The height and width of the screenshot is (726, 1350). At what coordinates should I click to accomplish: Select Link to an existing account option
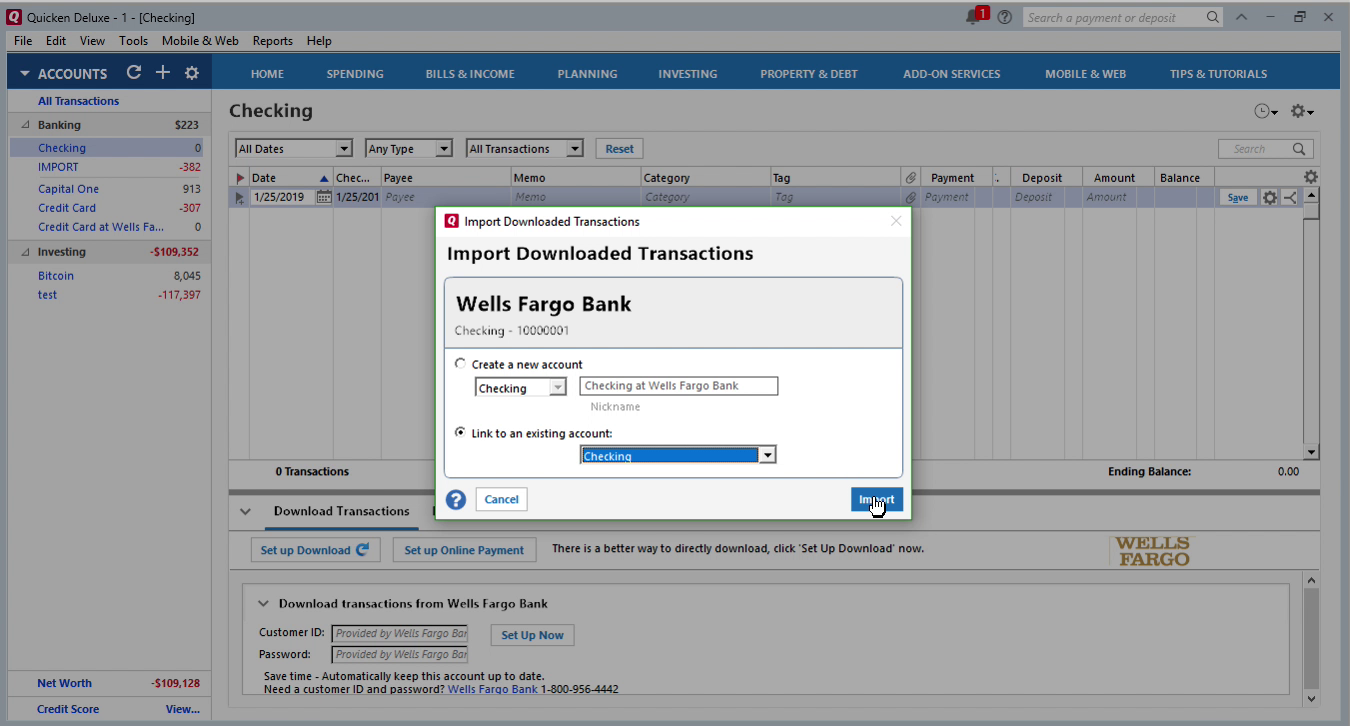460,433
